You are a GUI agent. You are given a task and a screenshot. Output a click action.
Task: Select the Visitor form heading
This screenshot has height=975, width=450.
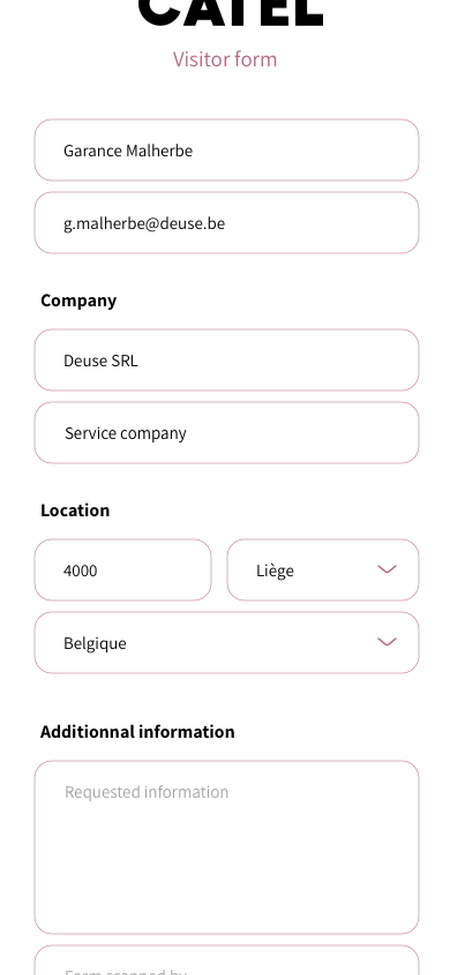pos(225,60)
